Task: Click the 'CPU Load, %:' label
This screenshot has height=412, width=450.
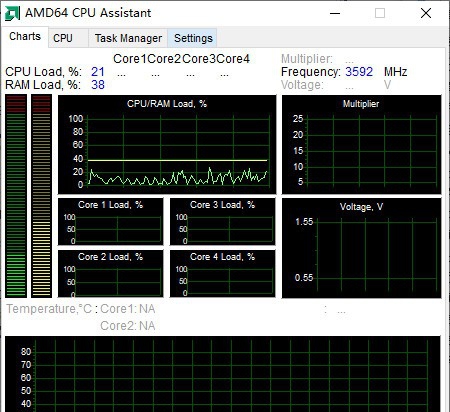Action: tap(43, 72)
